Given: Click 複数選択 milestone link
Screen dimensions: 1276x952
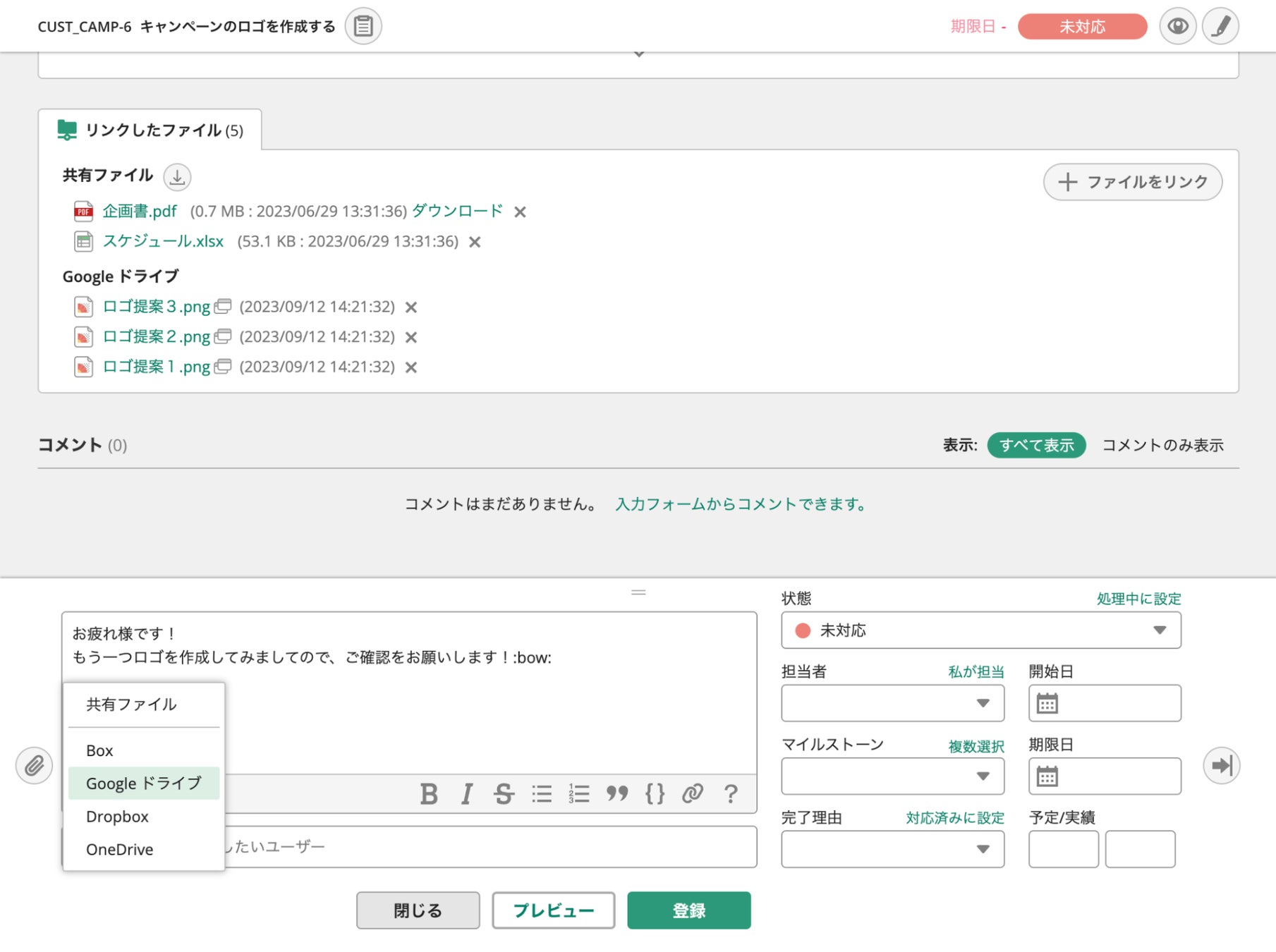Looking at the screenshot, I should pos(976,746).
